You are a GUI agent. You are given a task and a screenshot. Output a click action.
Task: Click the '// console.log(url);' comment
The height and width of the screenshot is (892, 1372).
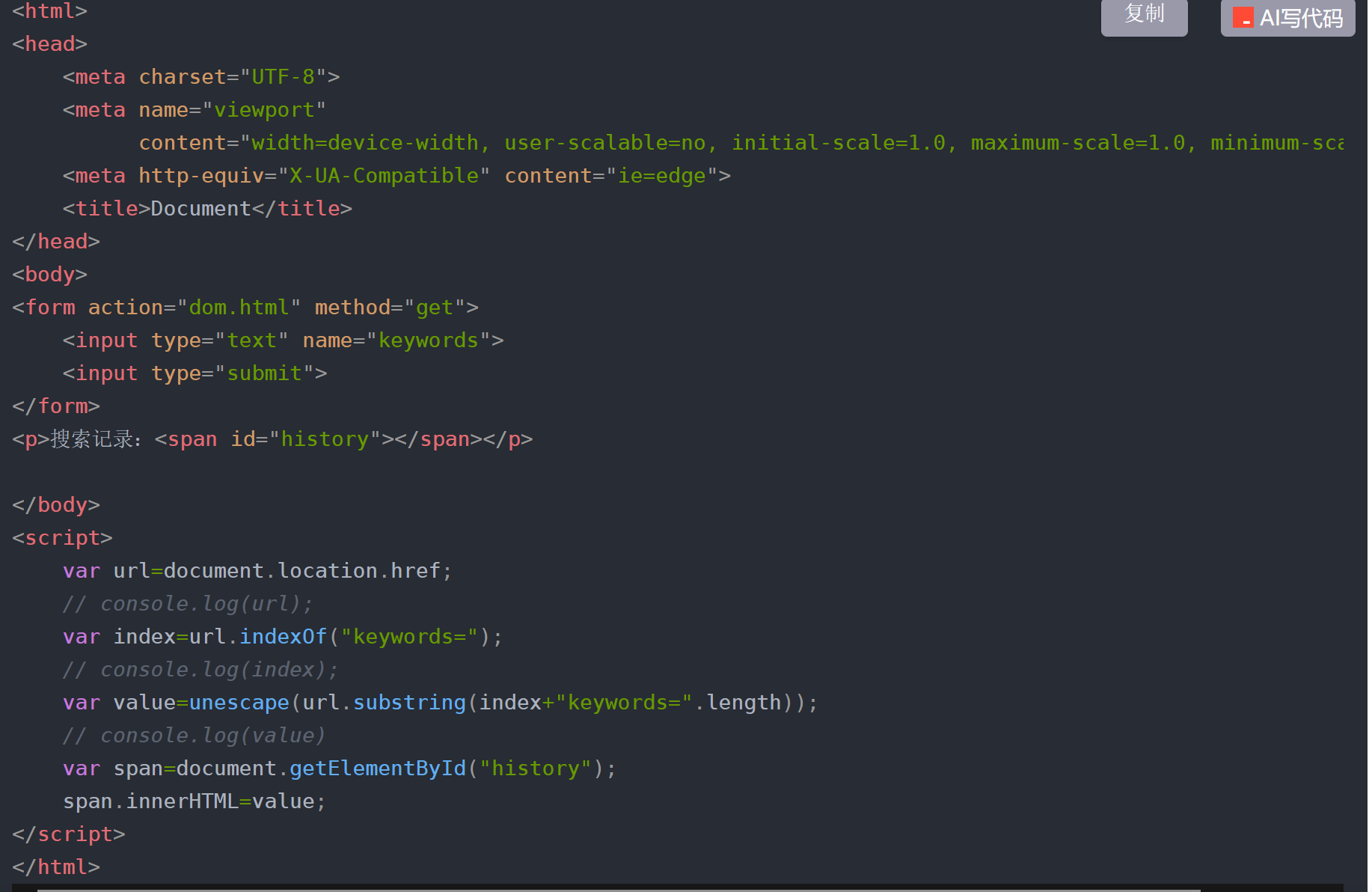188,604
